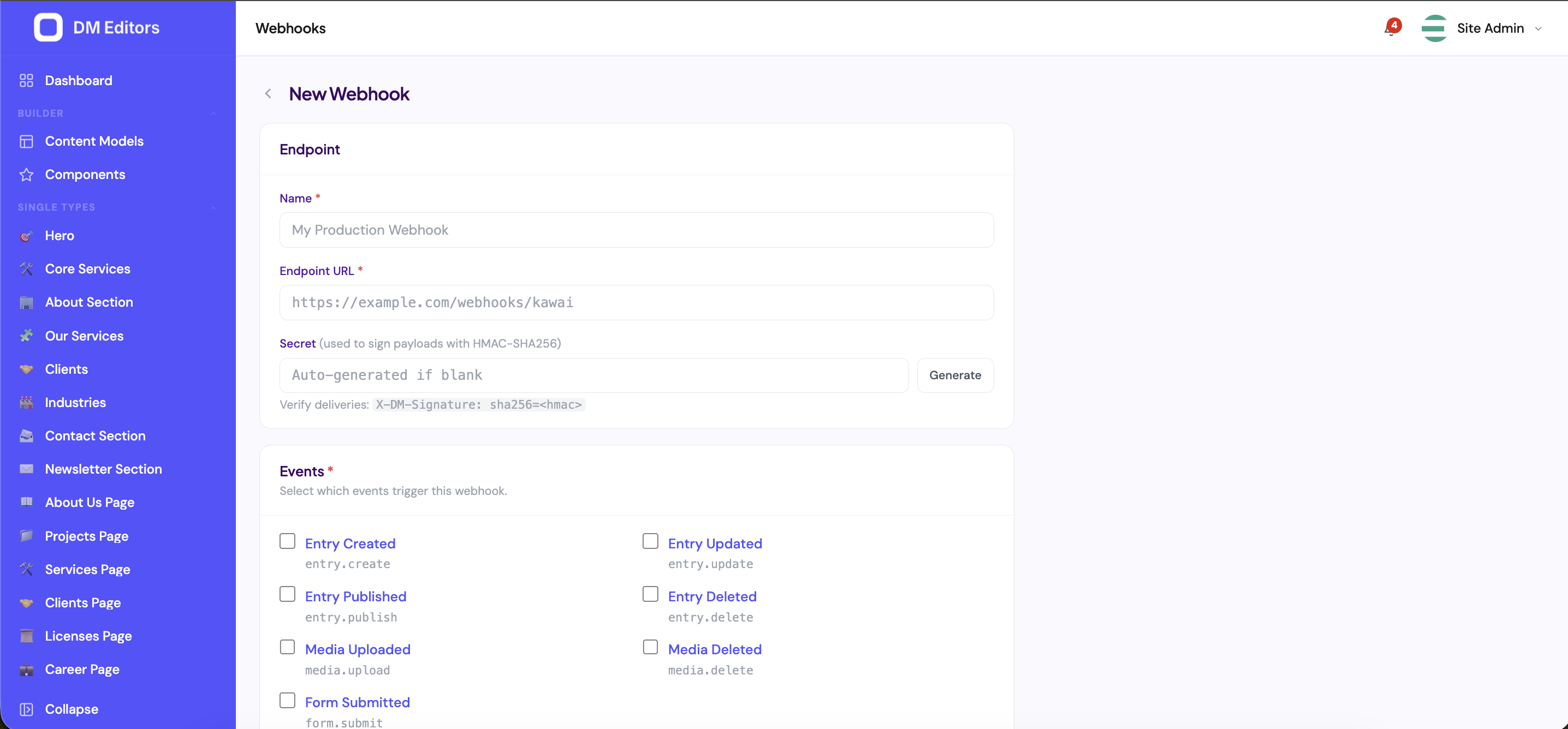This screenshot has width=1568, height=729.
Task: Click the Career Page briefcase icon
Action: point(26,670)
